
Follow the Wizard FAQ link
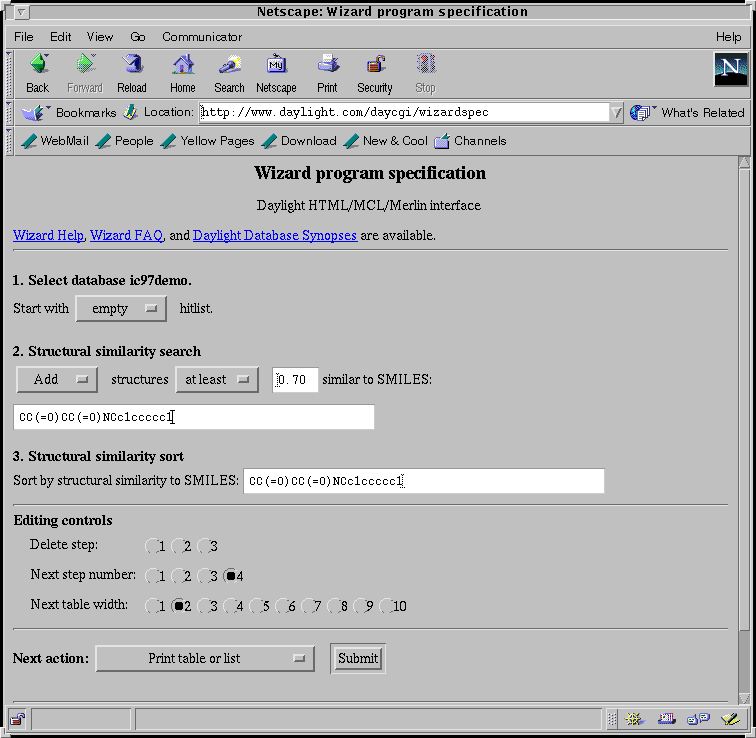pyautogui.click(x=125, y=236)
